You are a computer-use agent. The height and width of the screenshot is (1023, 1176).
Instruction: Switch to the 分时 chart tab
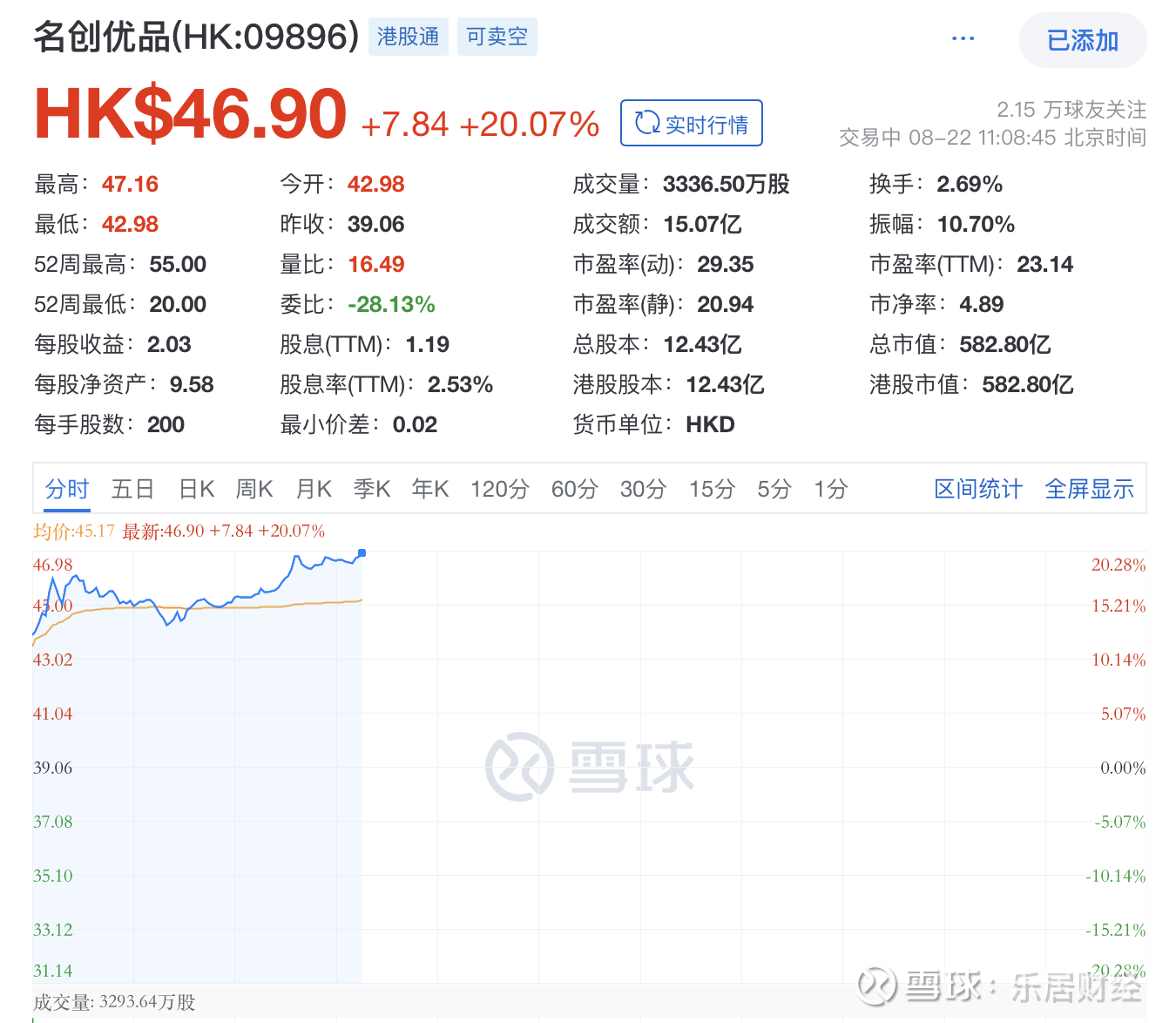67,489
